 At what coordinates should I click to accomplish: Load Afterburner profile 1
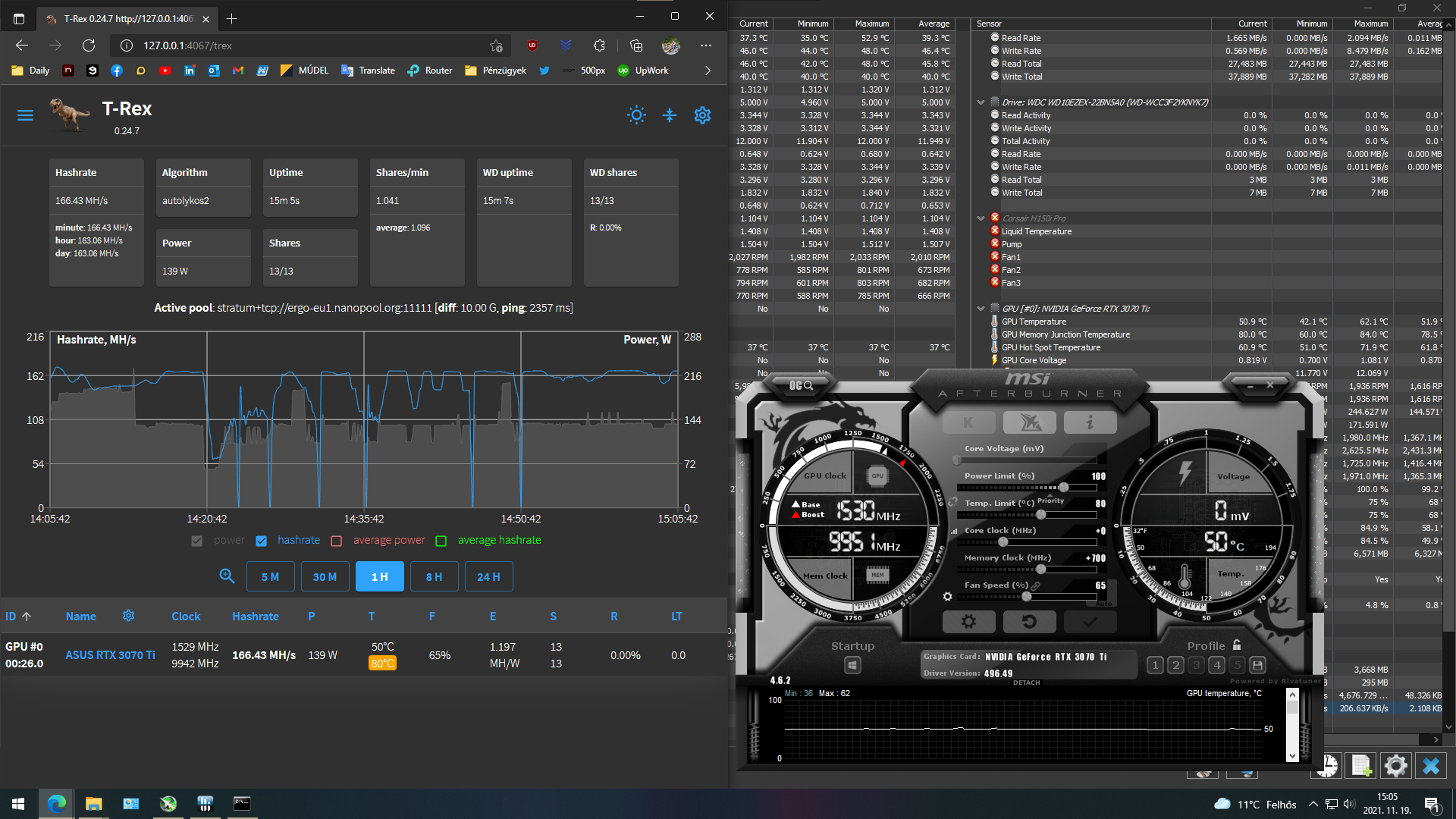(1155, 666)
